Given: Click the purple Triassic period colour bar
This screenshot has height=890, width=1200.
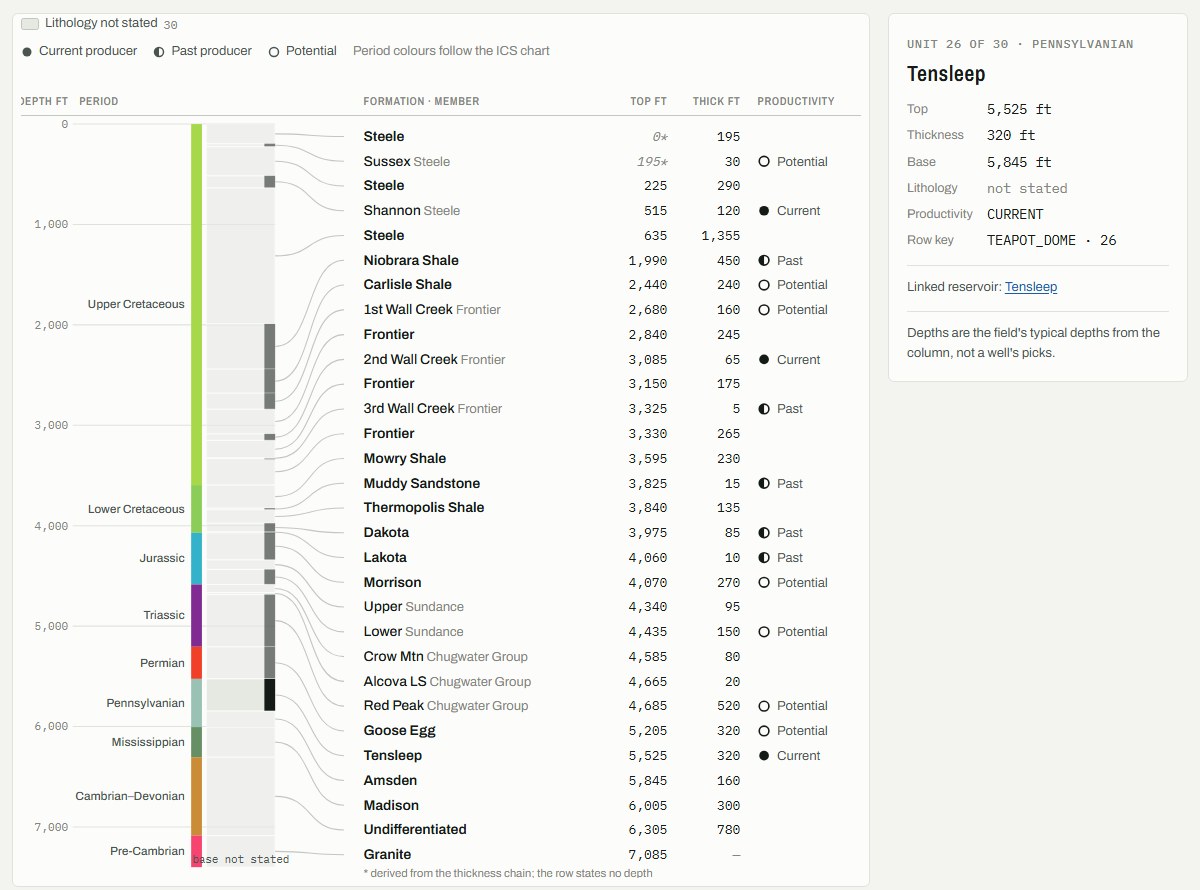Looking at the screenshot, I should [x=196, y=615].
